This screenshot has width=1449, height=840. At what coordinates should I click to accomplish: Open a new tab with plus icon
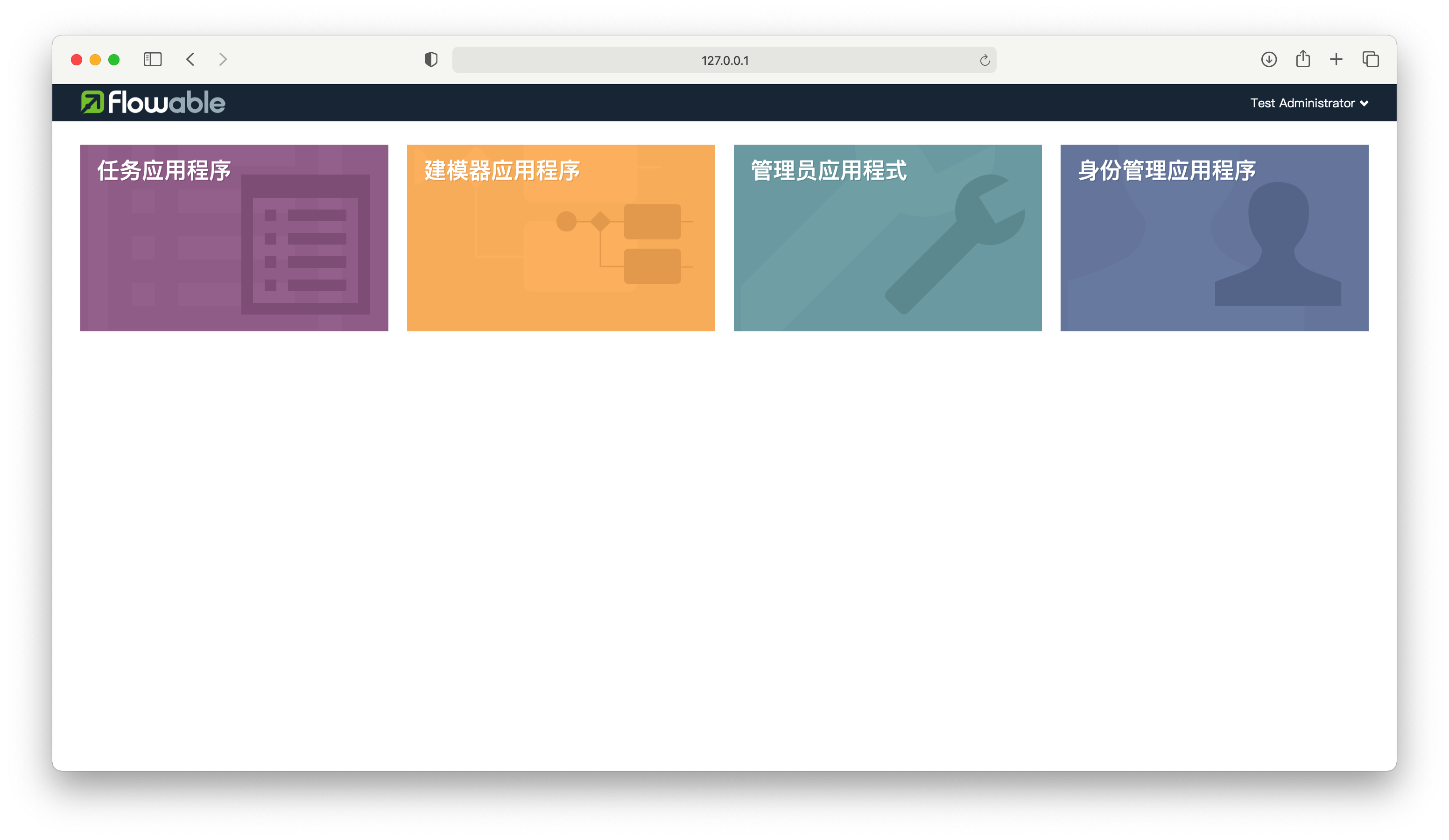[1336, 59]
